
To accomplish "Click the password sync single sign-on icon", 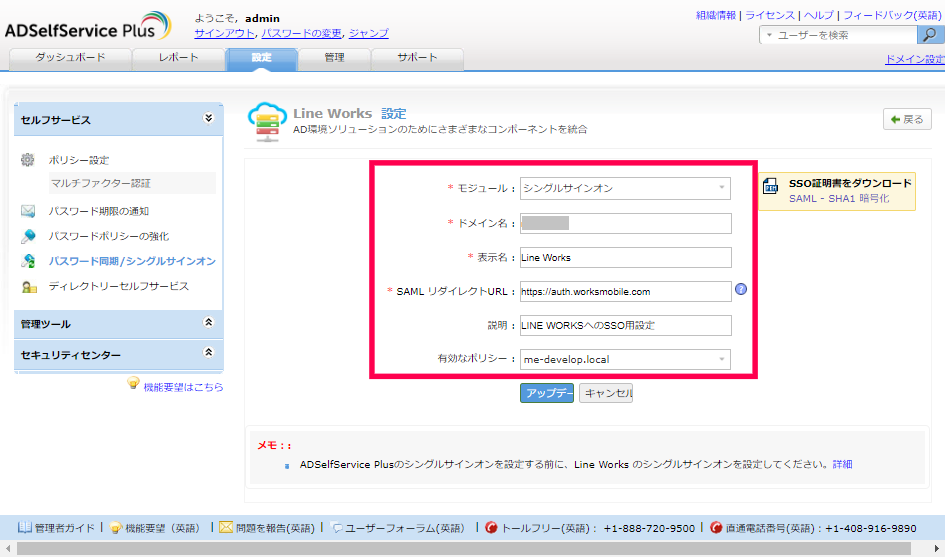I will pos(28,261).
